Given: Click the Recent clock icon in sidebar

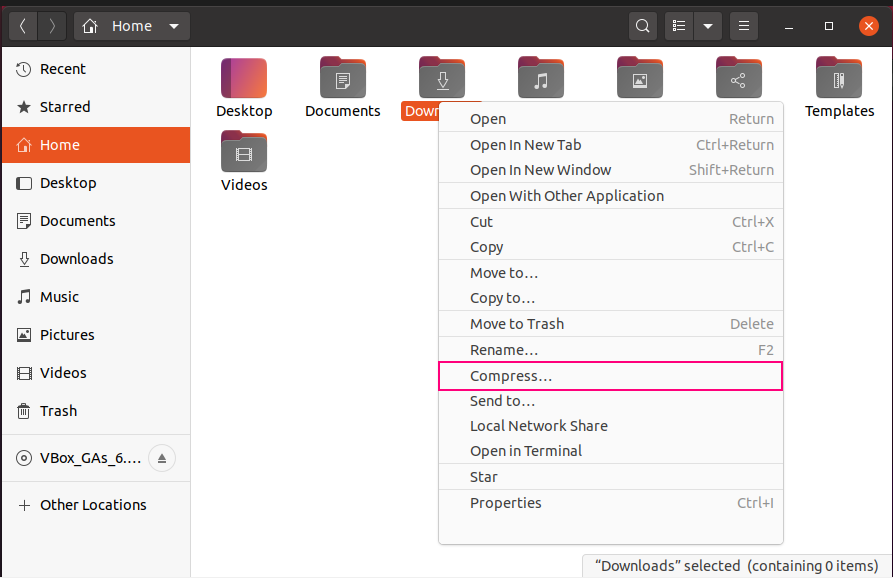Looking at the screenshot, I should (x=23, y=69).
